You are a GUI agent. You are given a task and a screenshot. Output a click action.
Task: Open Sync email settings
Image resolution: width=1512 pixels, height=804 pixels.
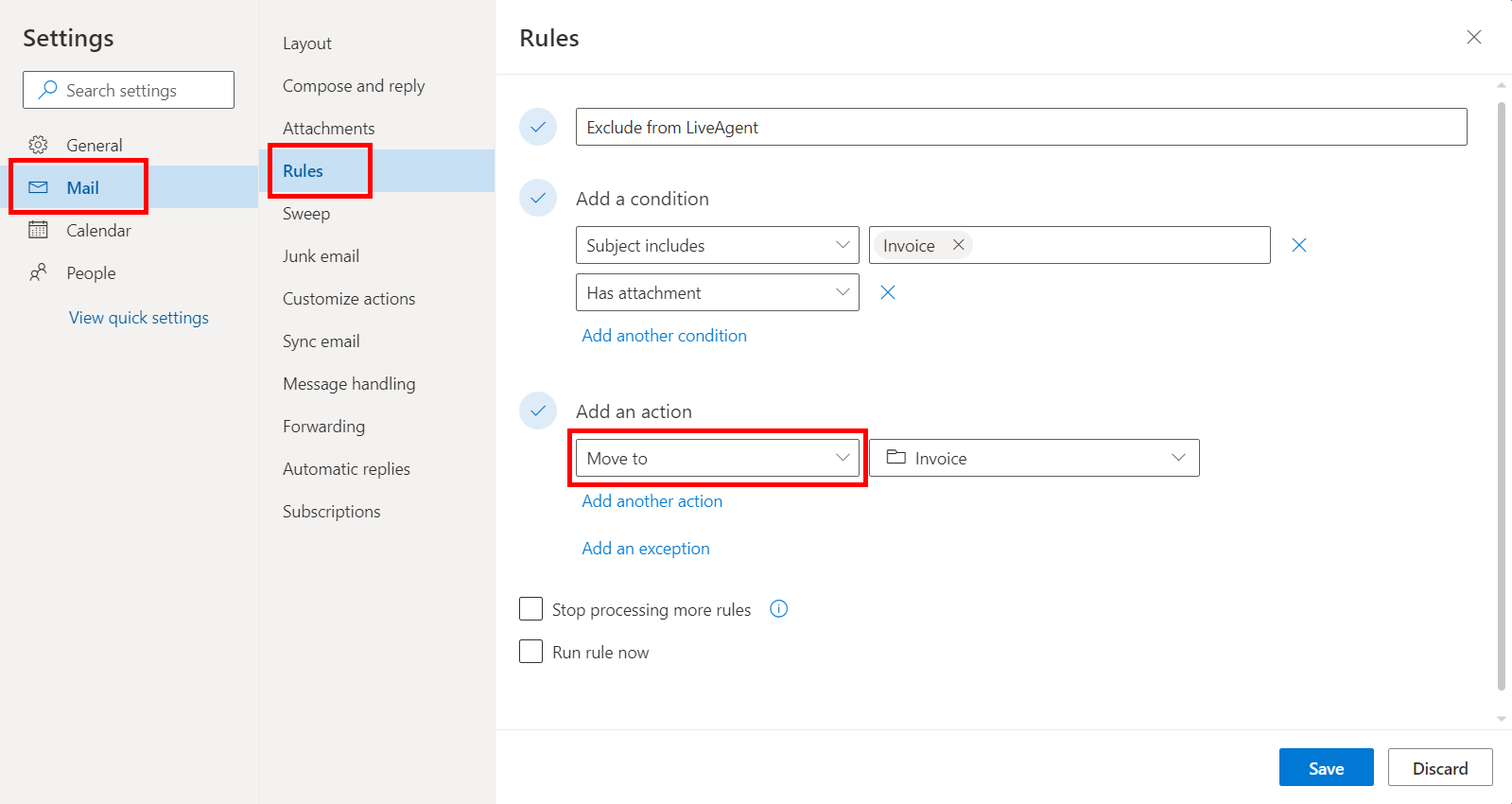[x=377, y=341]
